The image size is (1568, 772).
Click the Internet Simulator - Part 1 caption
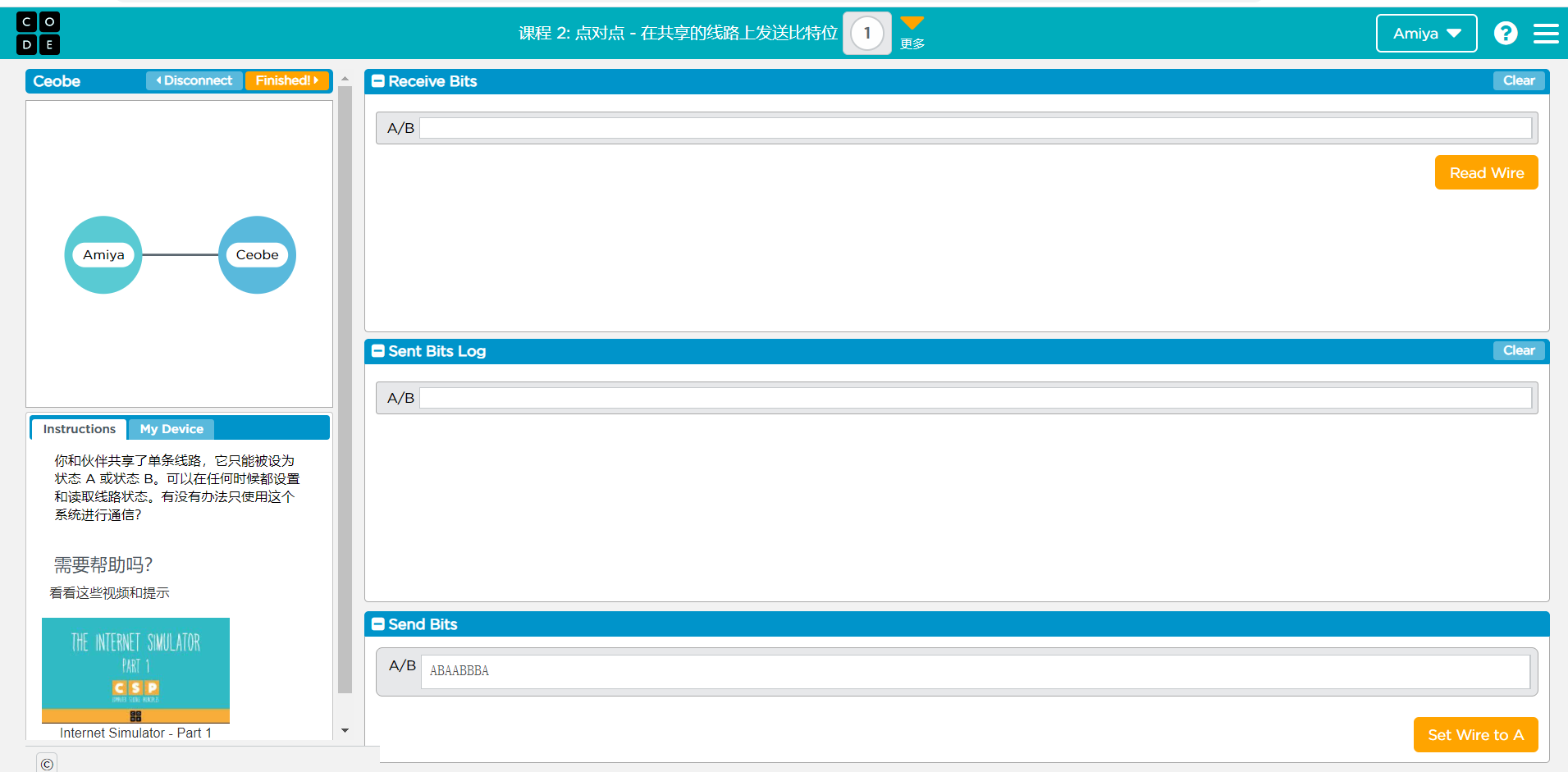tap(135, 733)
